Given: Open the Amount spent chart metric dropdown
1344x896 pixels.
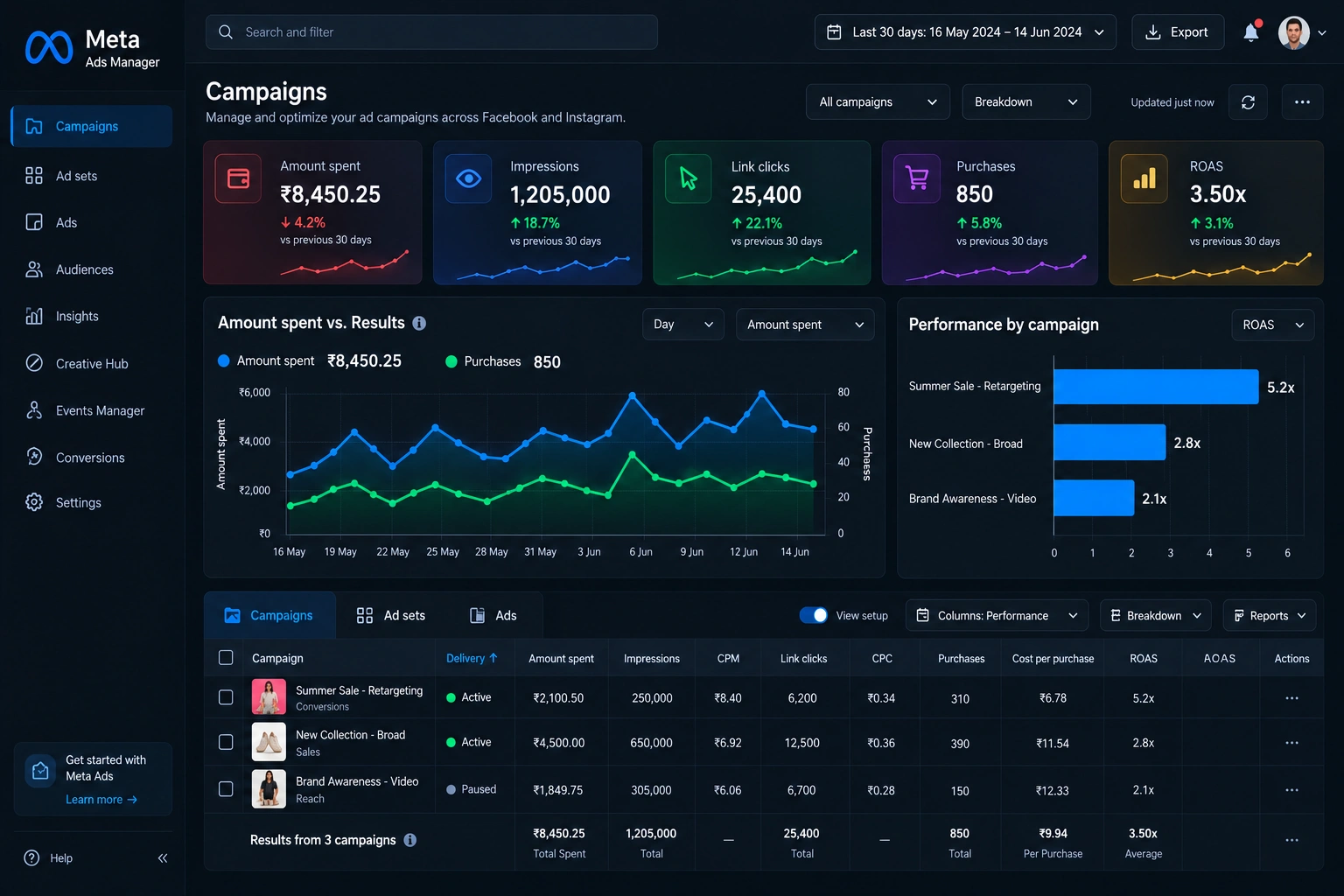Looking at the screenshot, I should (x=805, y=325).
